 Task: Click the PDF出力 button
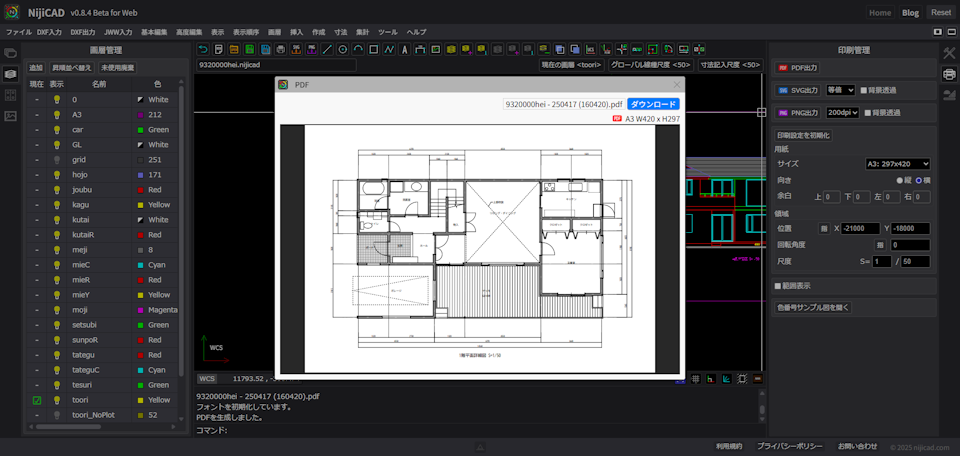click(798, 68)
